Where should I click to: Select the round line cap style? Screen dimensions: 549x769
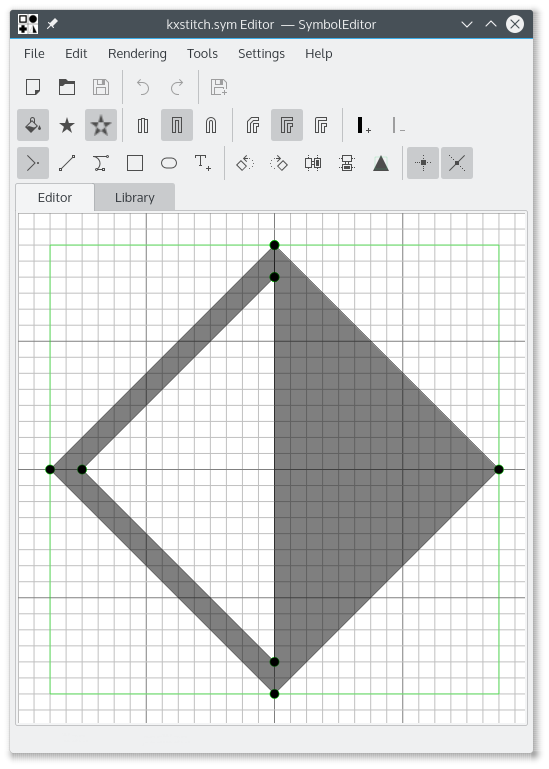point(211,125)
